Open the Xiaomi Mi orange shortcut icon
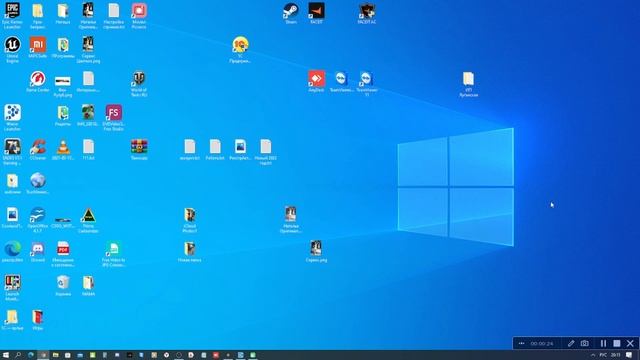The image size is (640, 360). click(x=38, y=47)
